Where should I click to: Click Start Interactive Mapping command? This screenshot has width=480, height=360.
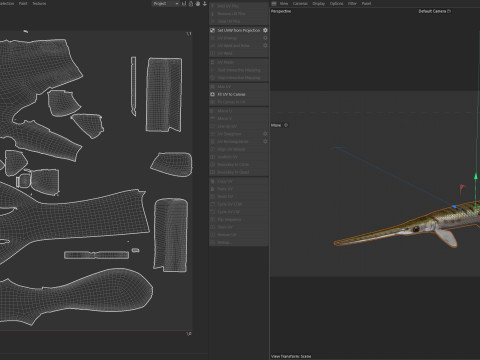[239, 70]
